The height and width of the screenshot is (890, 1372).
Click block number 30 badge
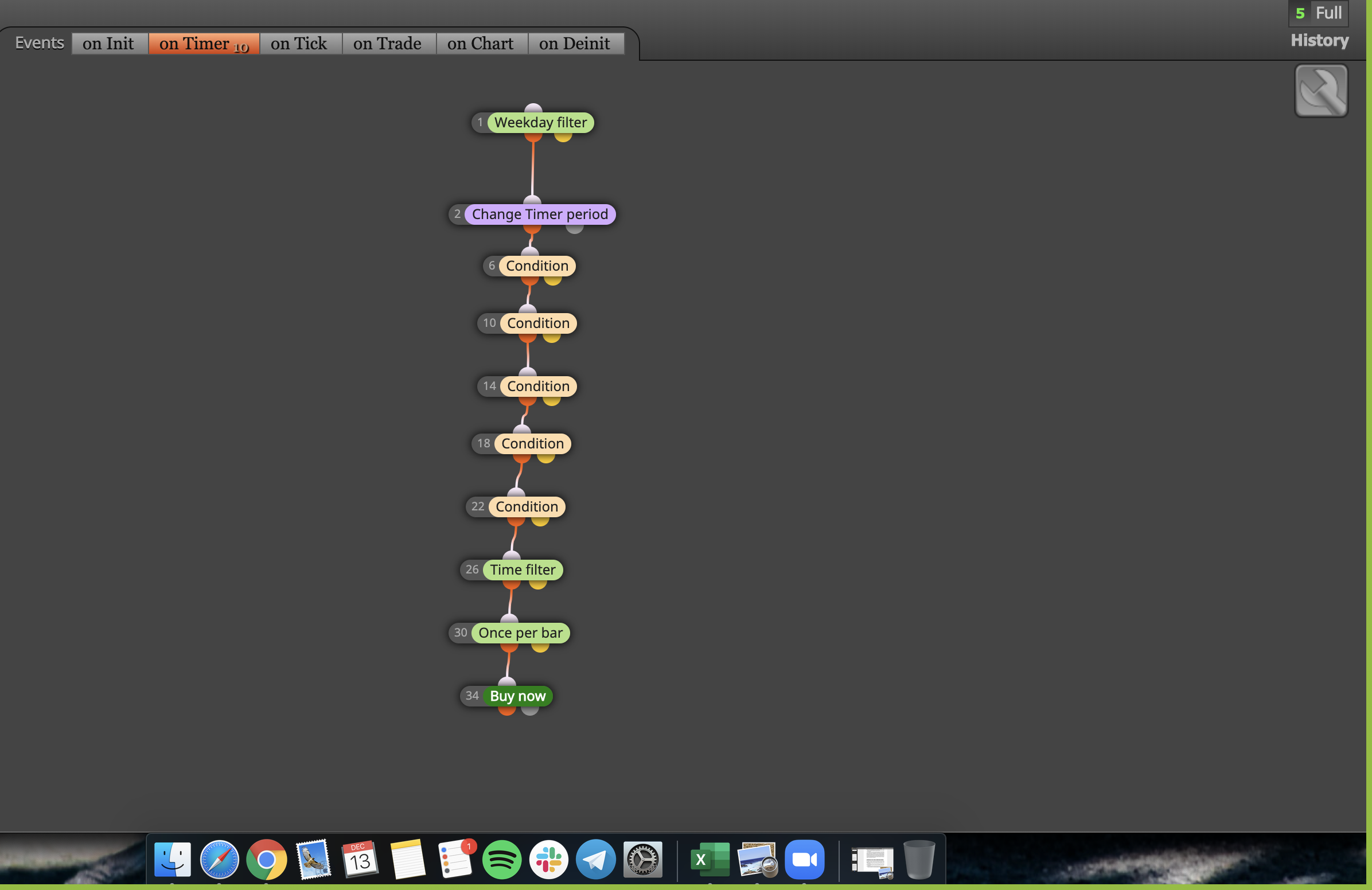(x=461, y=633)
